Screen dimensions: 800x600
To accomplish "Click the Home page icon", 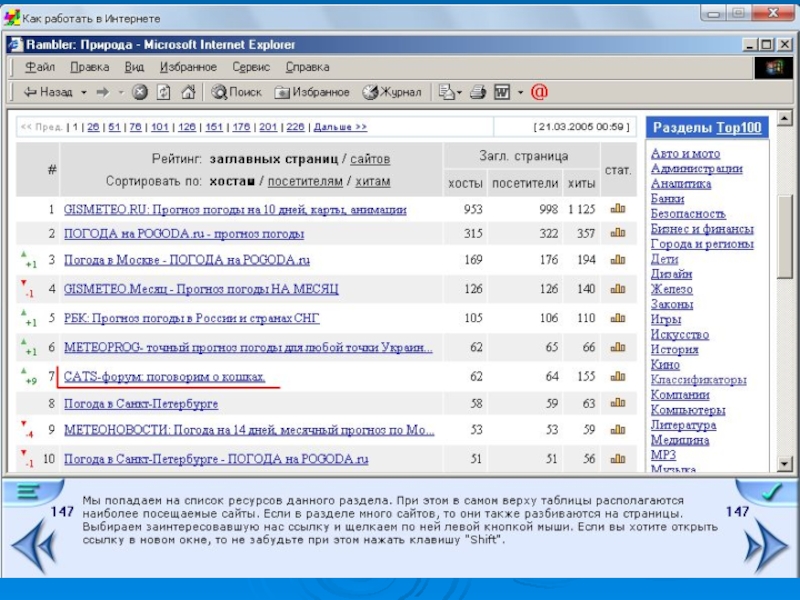I will [189, 92].
